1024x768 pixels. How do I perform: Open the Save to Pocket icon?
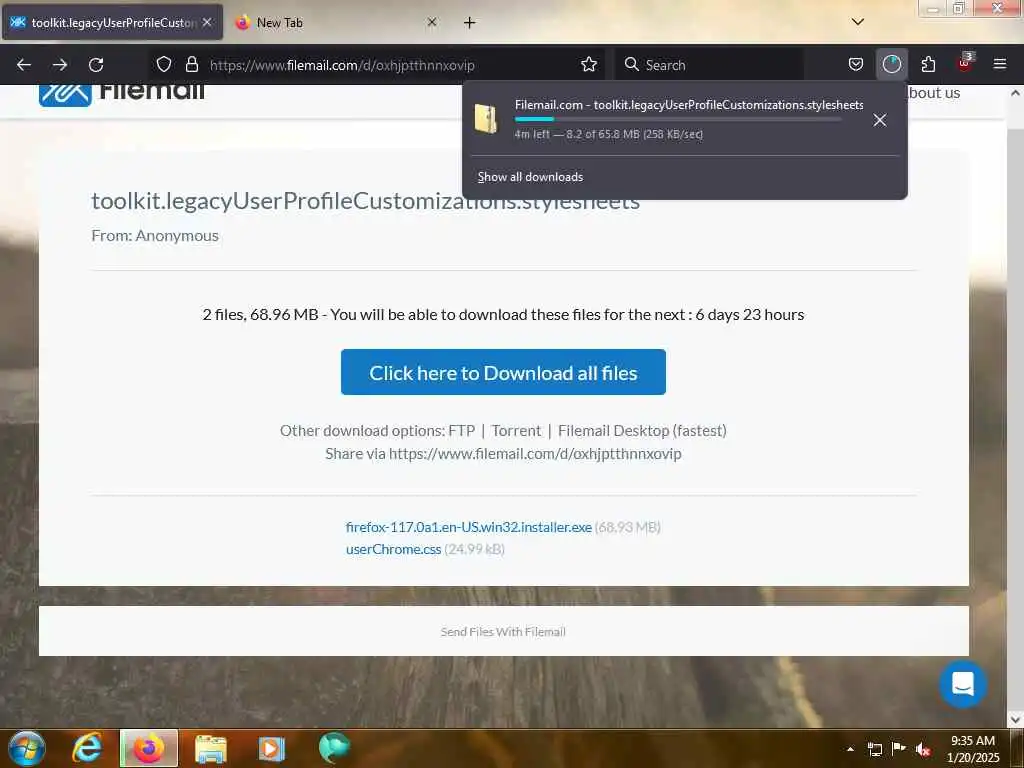[856, 64]
